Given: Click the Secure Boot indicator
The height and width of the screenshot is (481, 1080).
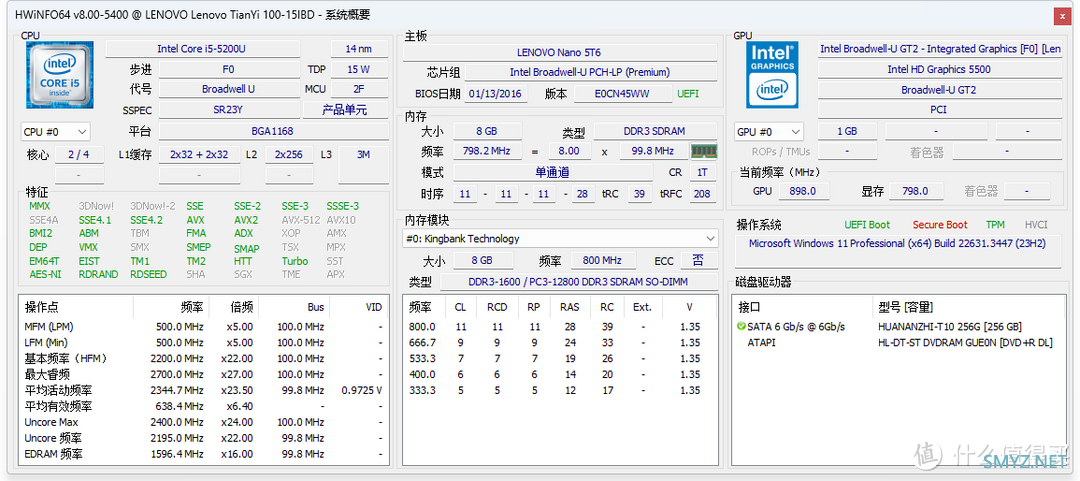Looking at the screenshot, I should 940,225.
